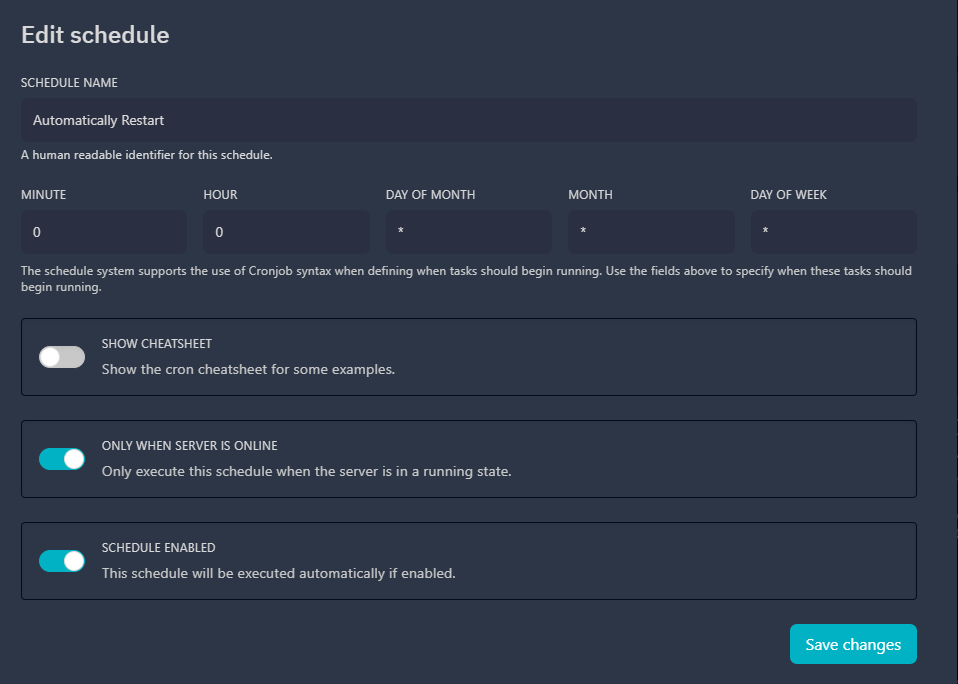This screenshot has height=684, width=958.
Task: Select the Hour cron field
Action: click(x=286, y=232)
